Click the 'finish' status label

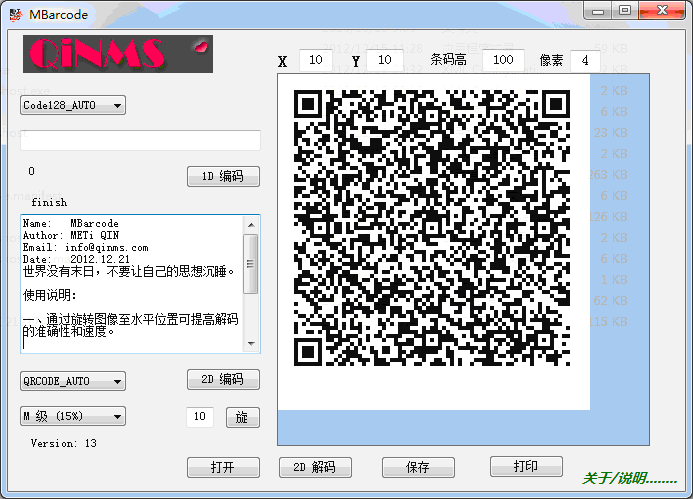(x=49, y=202)
